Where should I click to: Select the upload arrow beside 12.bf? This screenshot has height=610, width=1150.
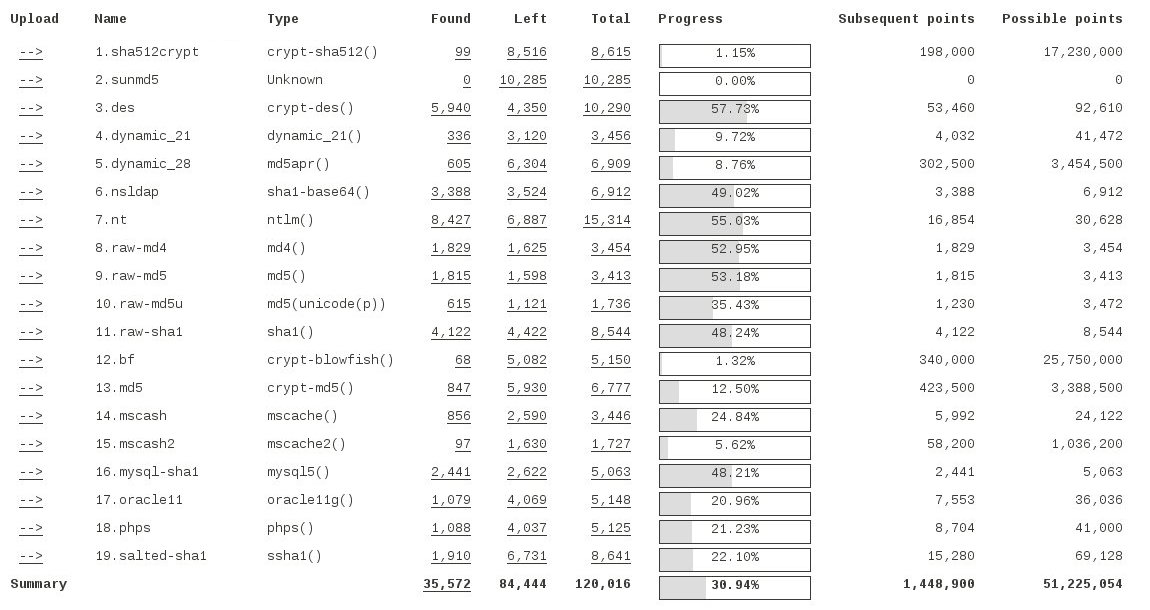(x=31, y=360)
